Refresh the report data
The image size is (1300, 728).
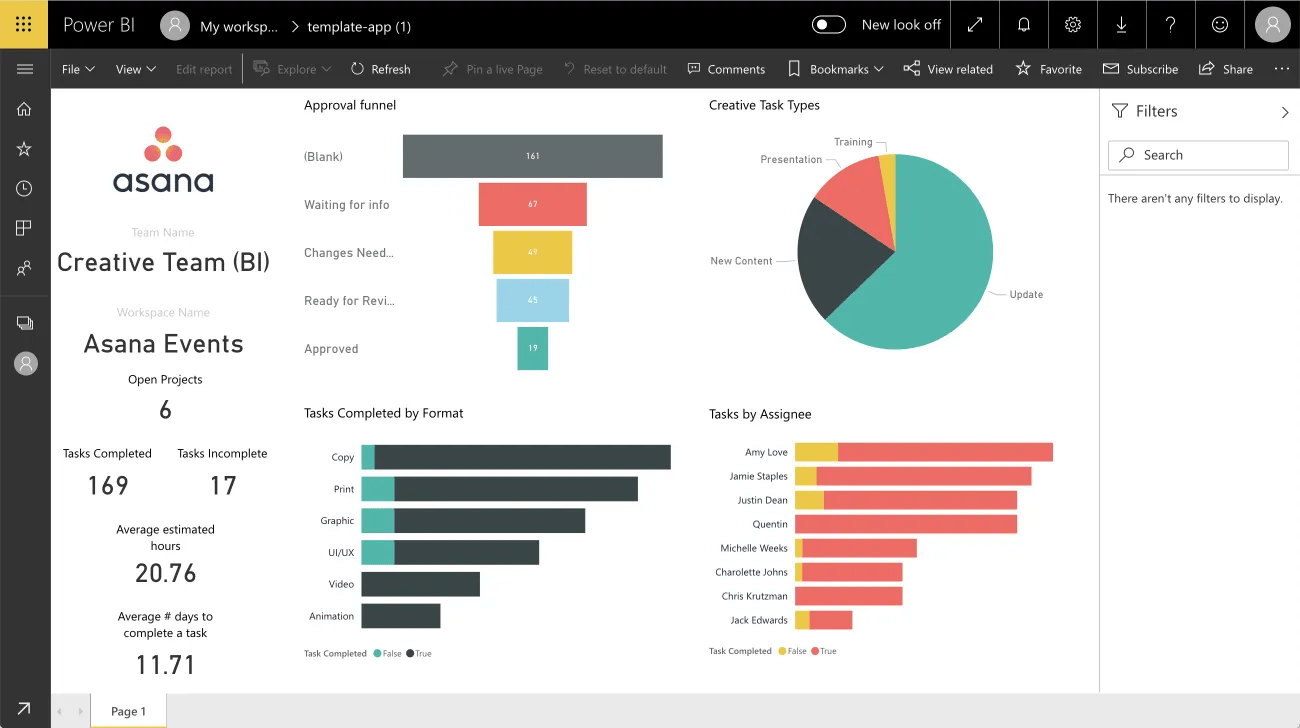pyautogui.click(x=381, y=69)
